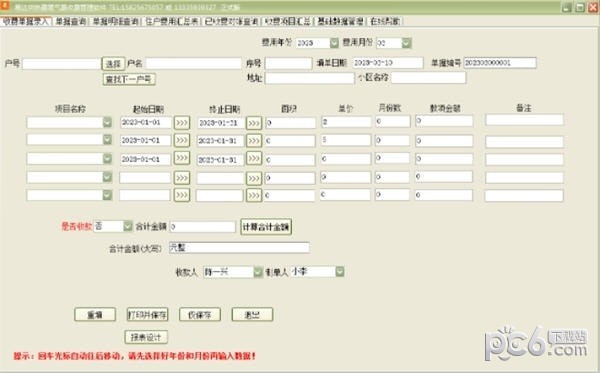The height and width of the screenshot is (373, 600).
Task: Switch to the 收费单据录入 tab
Action: coord(26,21)
